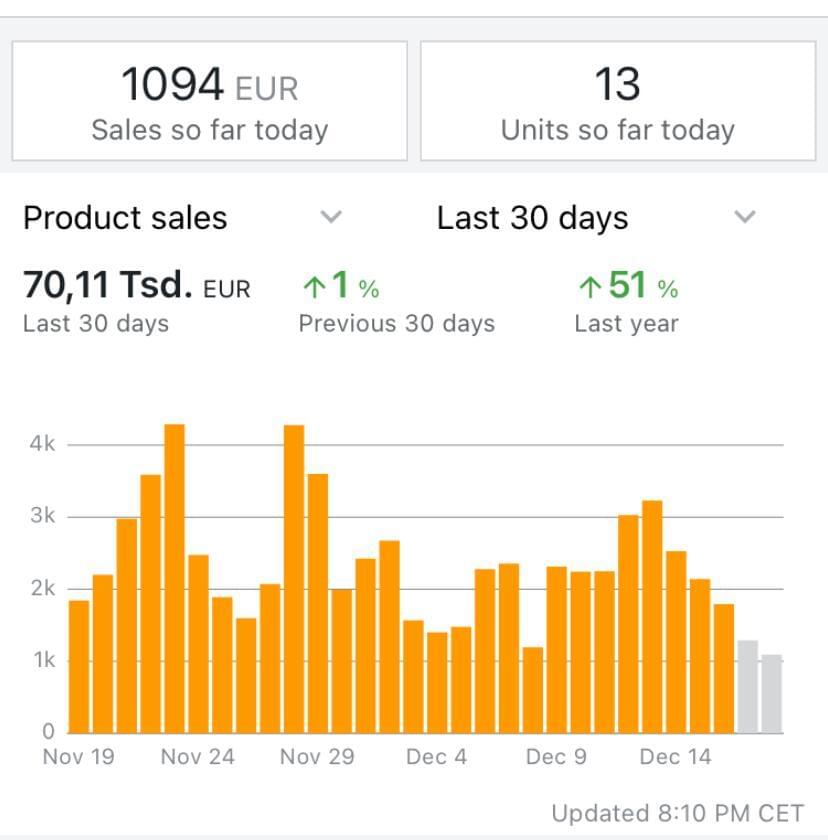Expand the Last 30 days chevron
The height and width of the screenshot is (840, 828).
click(x=744, y=217)
